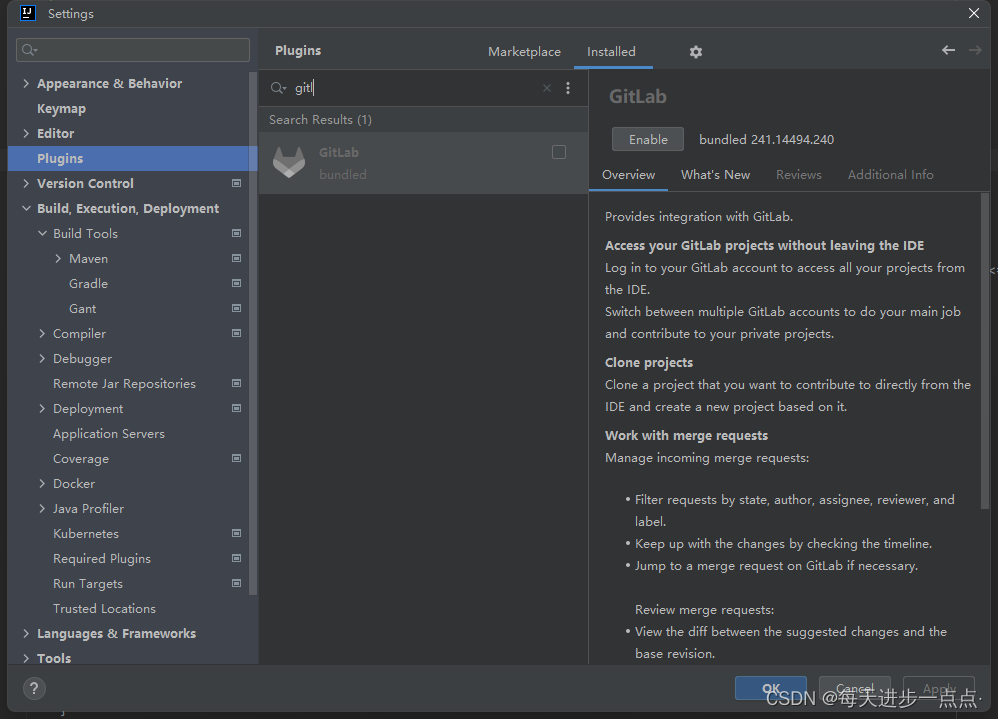Select the GitLab bundled plugin row
The height and width of the screenshot is (719, 998).
tap(423, 163)
